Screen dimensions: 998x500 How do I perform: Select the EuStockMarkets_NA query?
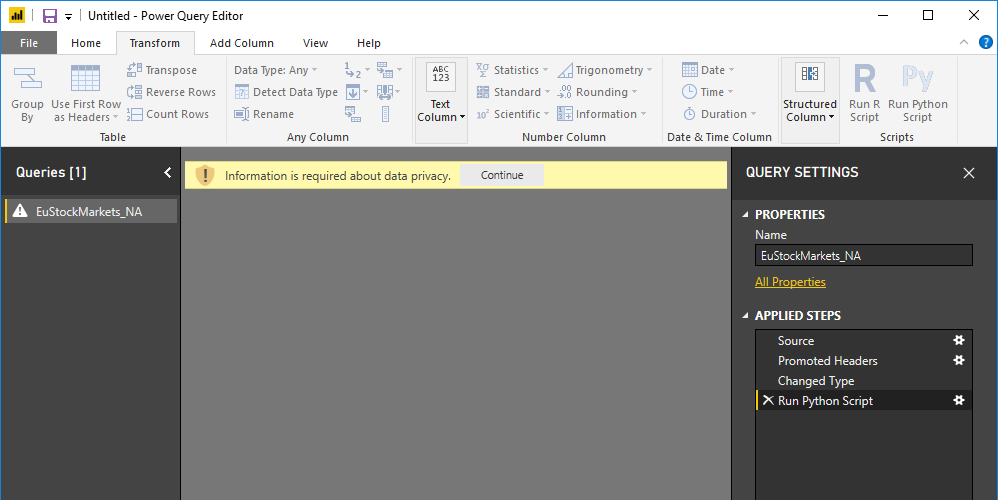pyautogui.click(x=90, y=211)
